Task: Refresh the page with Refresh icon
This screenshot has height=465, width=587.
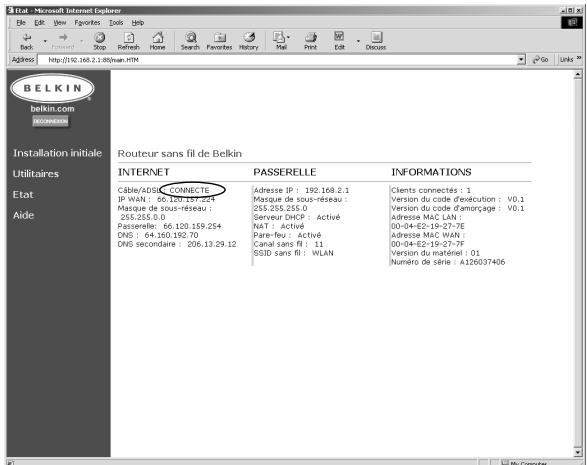Action: 129,37
